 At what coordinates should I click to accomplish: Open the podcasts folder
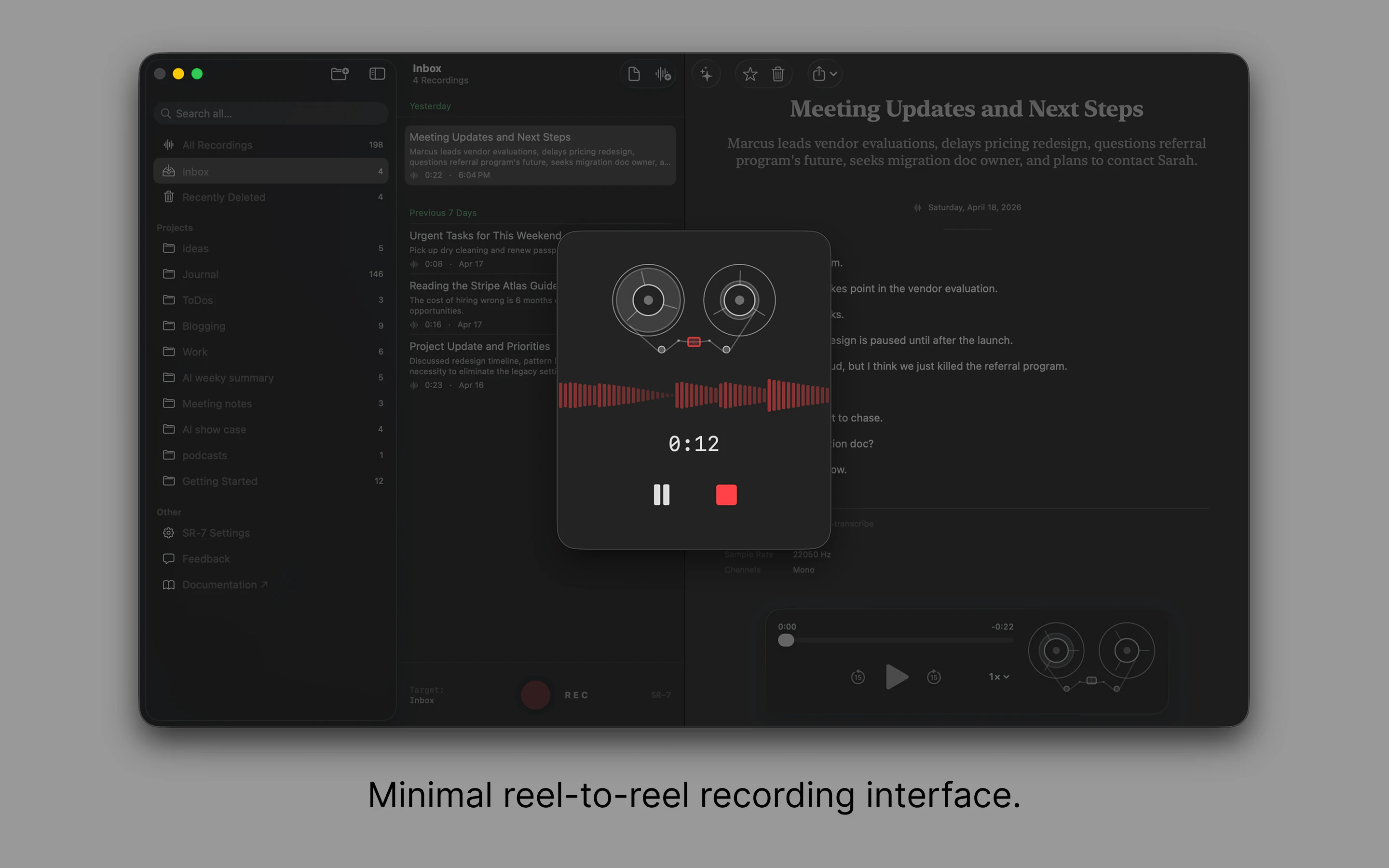pyautogui.click(x=271, y=455)
